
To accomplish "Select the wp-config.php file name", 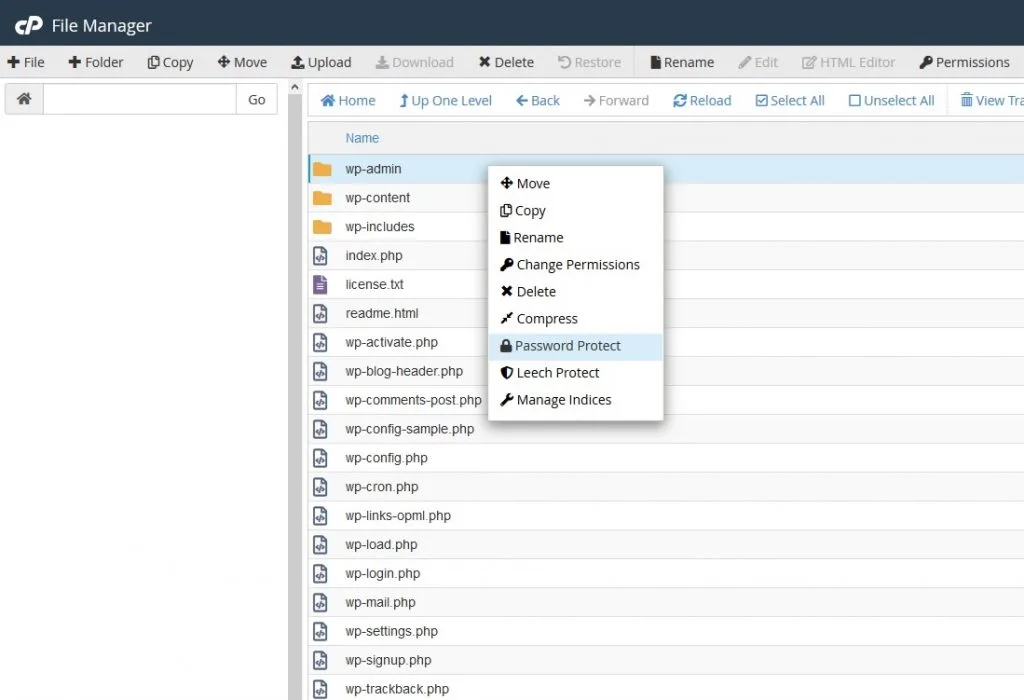I will coord(387,458).
